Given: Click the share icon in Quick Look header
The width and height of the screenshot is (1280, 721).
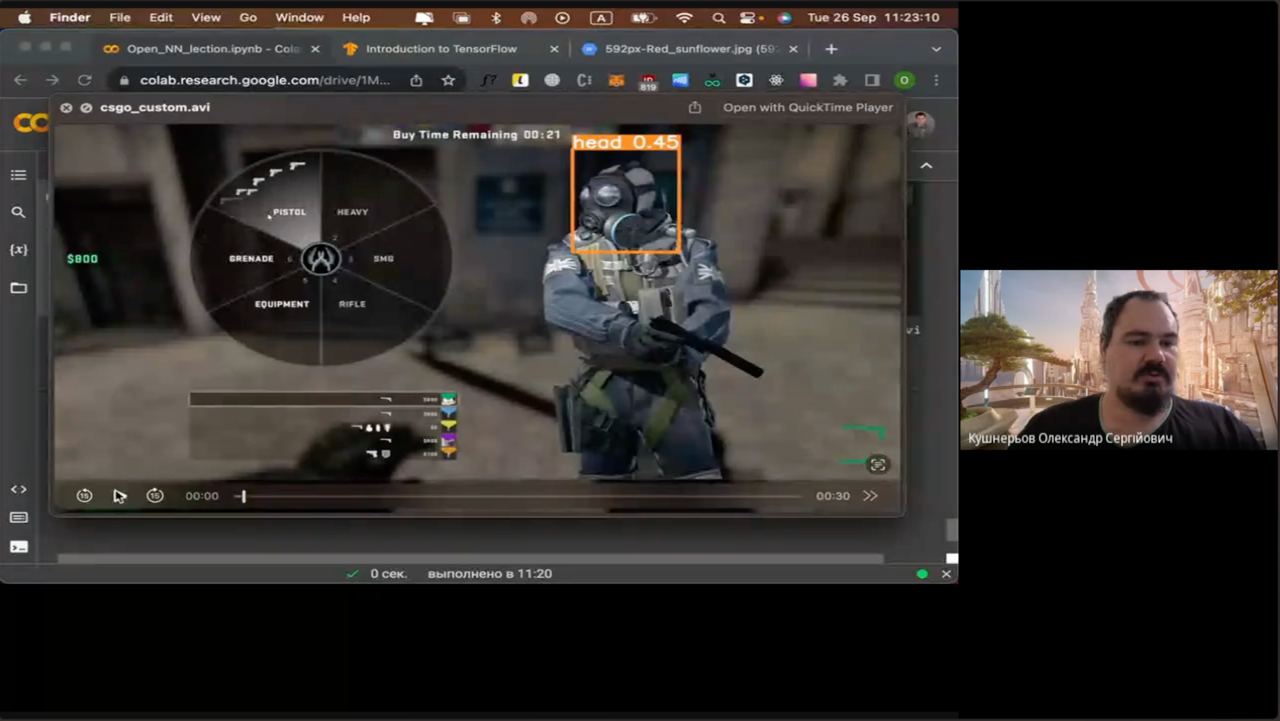Looking at the screenshot, I should click(695, 108).
